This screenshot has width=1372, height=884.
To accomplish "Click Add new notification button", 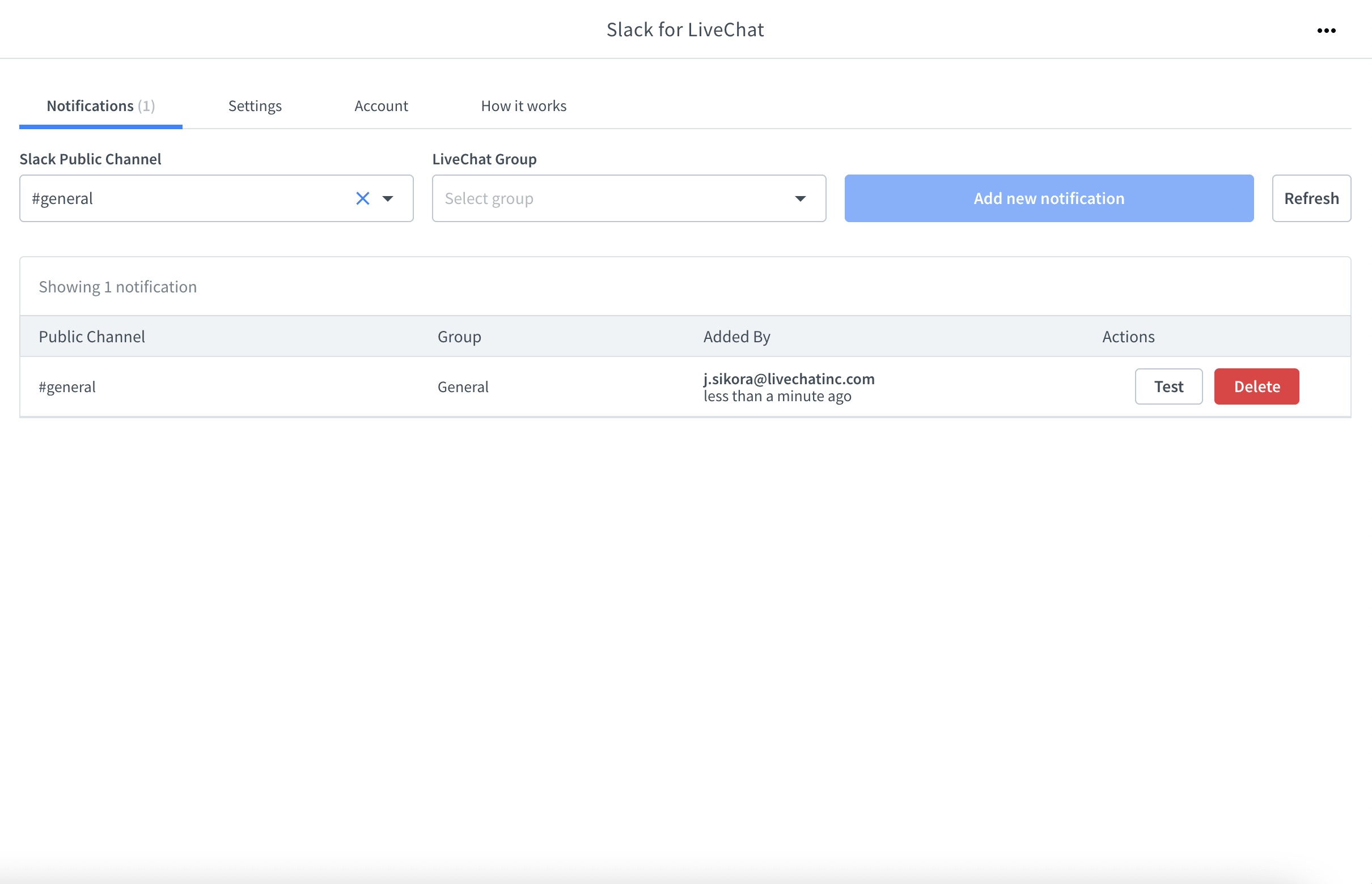I will click(1049, 198).
